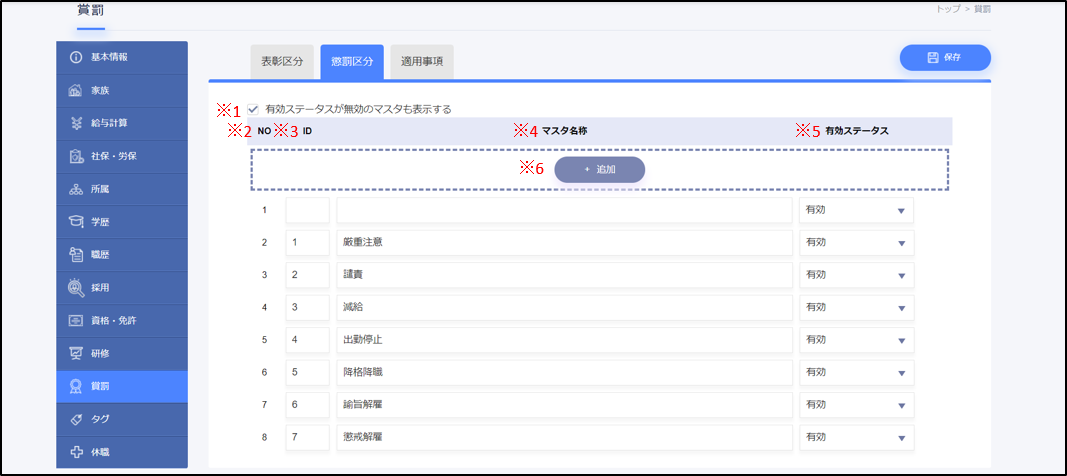Click the 基本情報 info icon in sidebar

pos(76,58)
